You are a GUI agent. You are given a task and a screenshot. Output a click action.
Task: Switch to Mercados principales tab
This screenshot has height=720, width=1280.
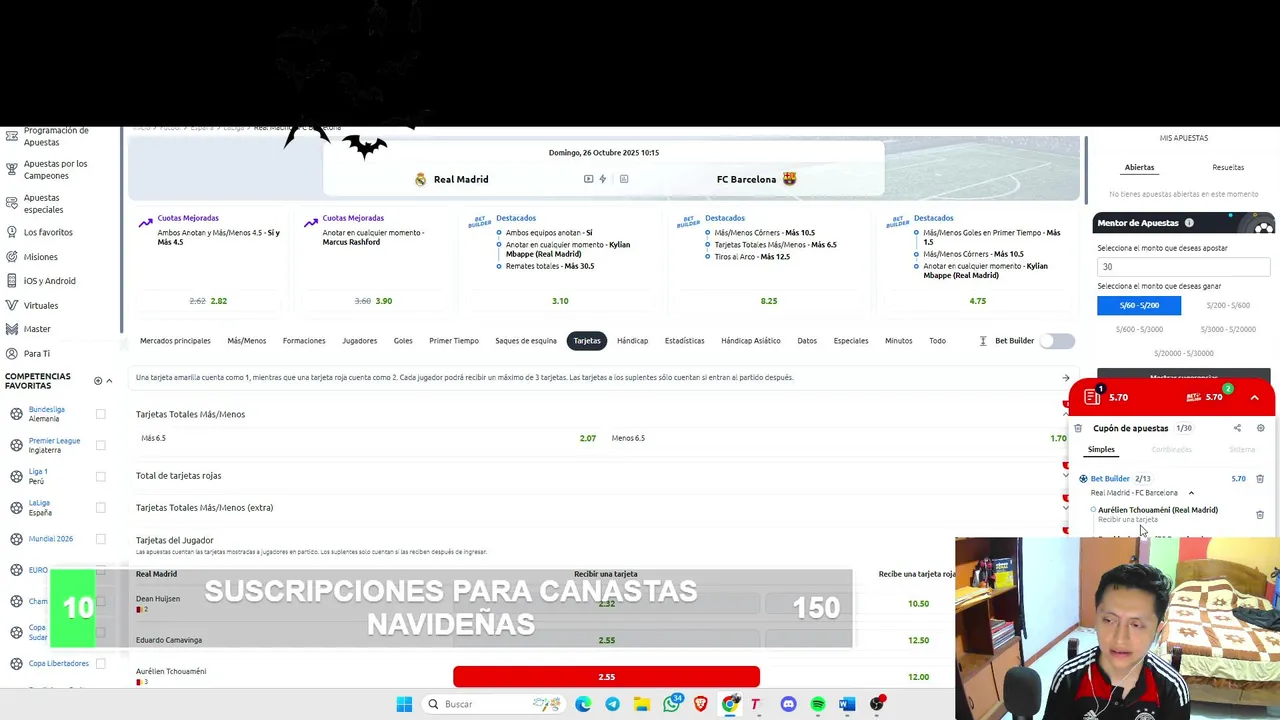tap(175, 341)
